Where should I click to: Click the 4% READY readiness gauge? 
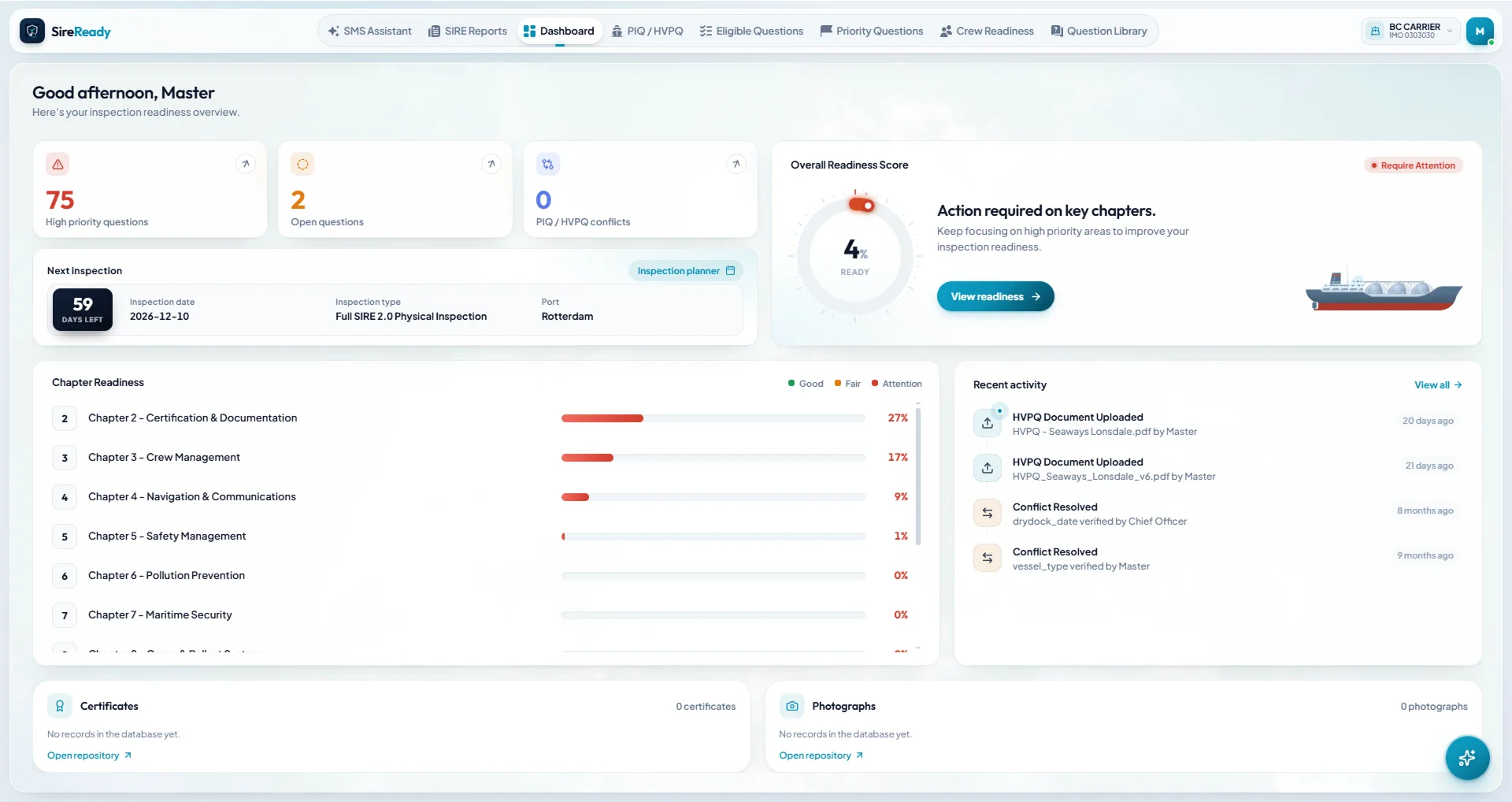tap(855, 257)
